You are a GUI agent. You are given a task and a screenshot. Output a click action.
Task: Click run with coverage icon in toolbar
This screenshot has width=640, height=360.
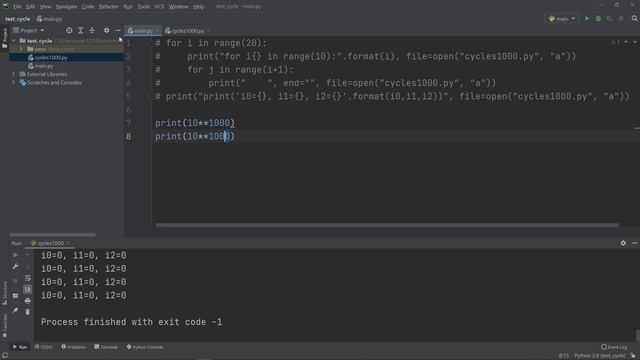click(609, 19)
